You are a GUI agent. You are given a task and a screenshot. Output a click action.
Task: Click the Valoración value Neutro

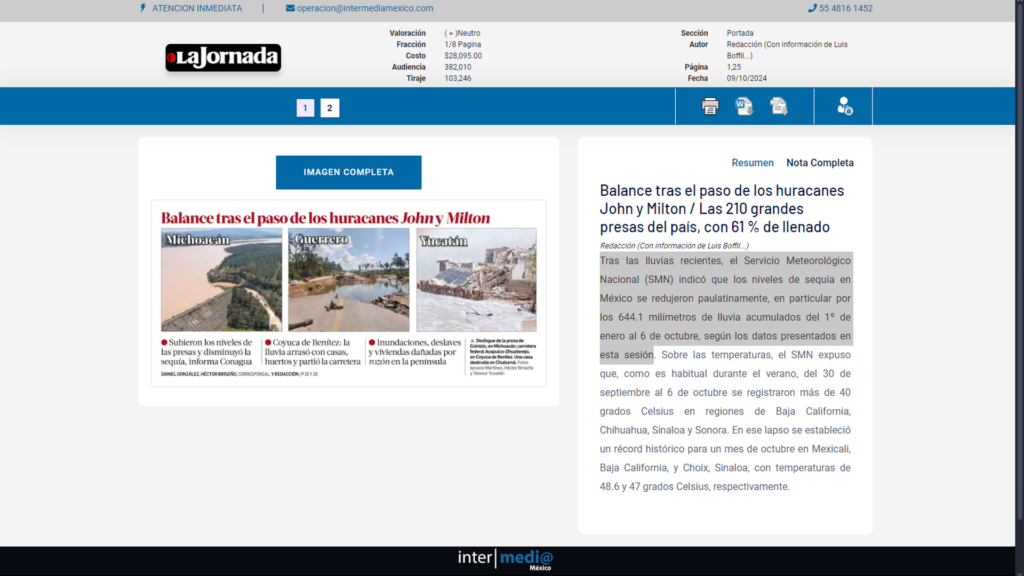point(462,33)
